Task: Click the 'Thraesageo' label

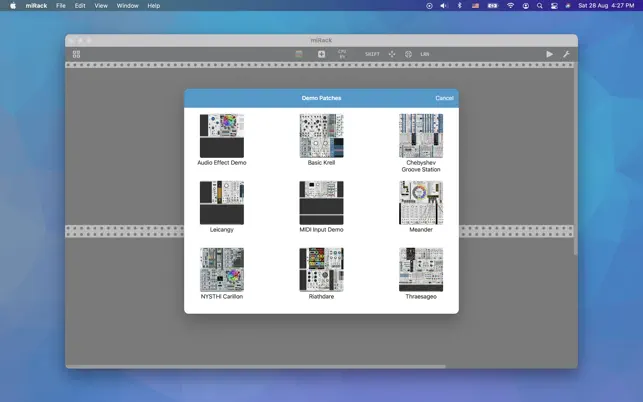Action: coord(421,297)
